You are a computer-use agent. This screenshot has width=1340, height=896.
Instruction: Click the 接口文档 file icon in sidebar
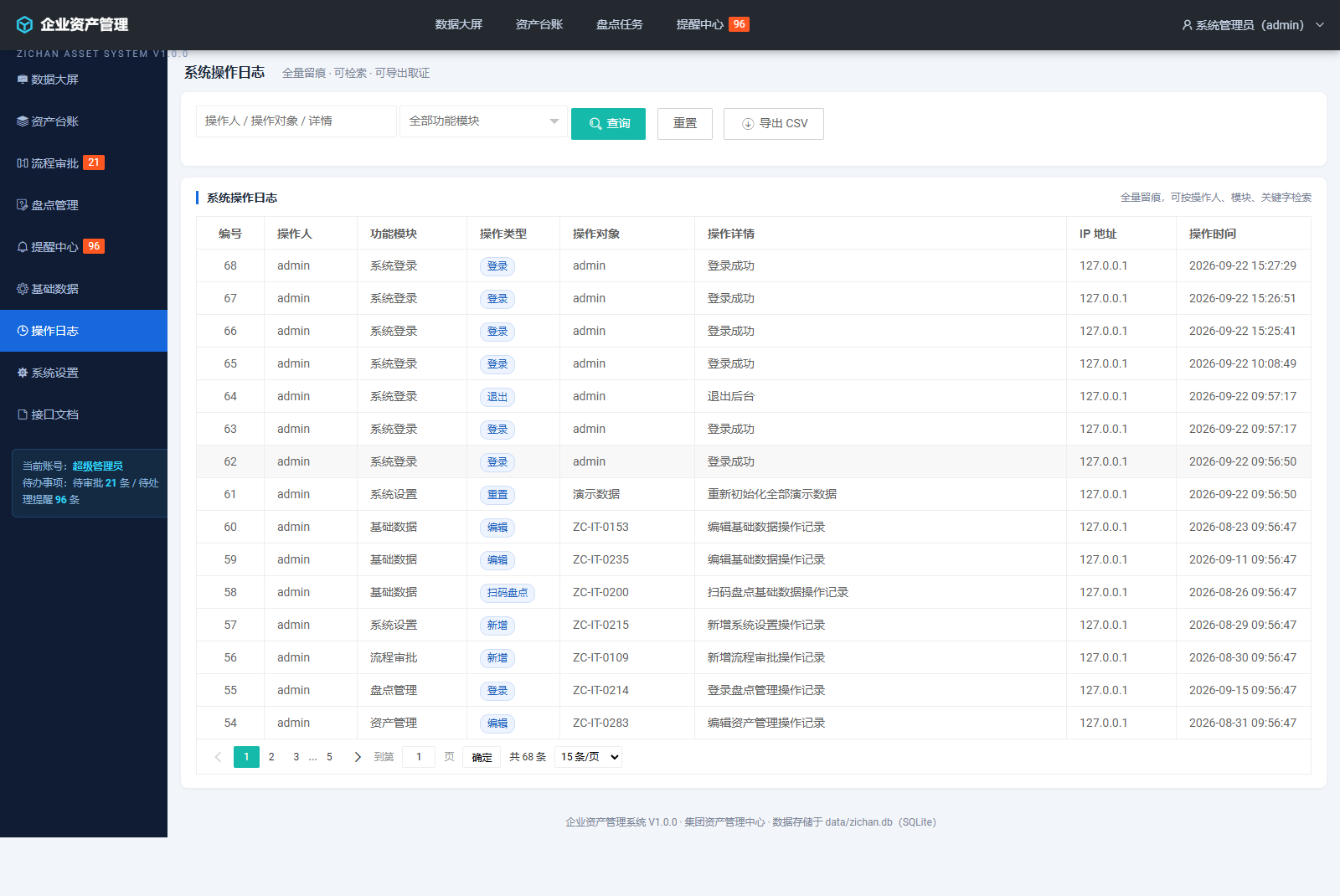23,415
